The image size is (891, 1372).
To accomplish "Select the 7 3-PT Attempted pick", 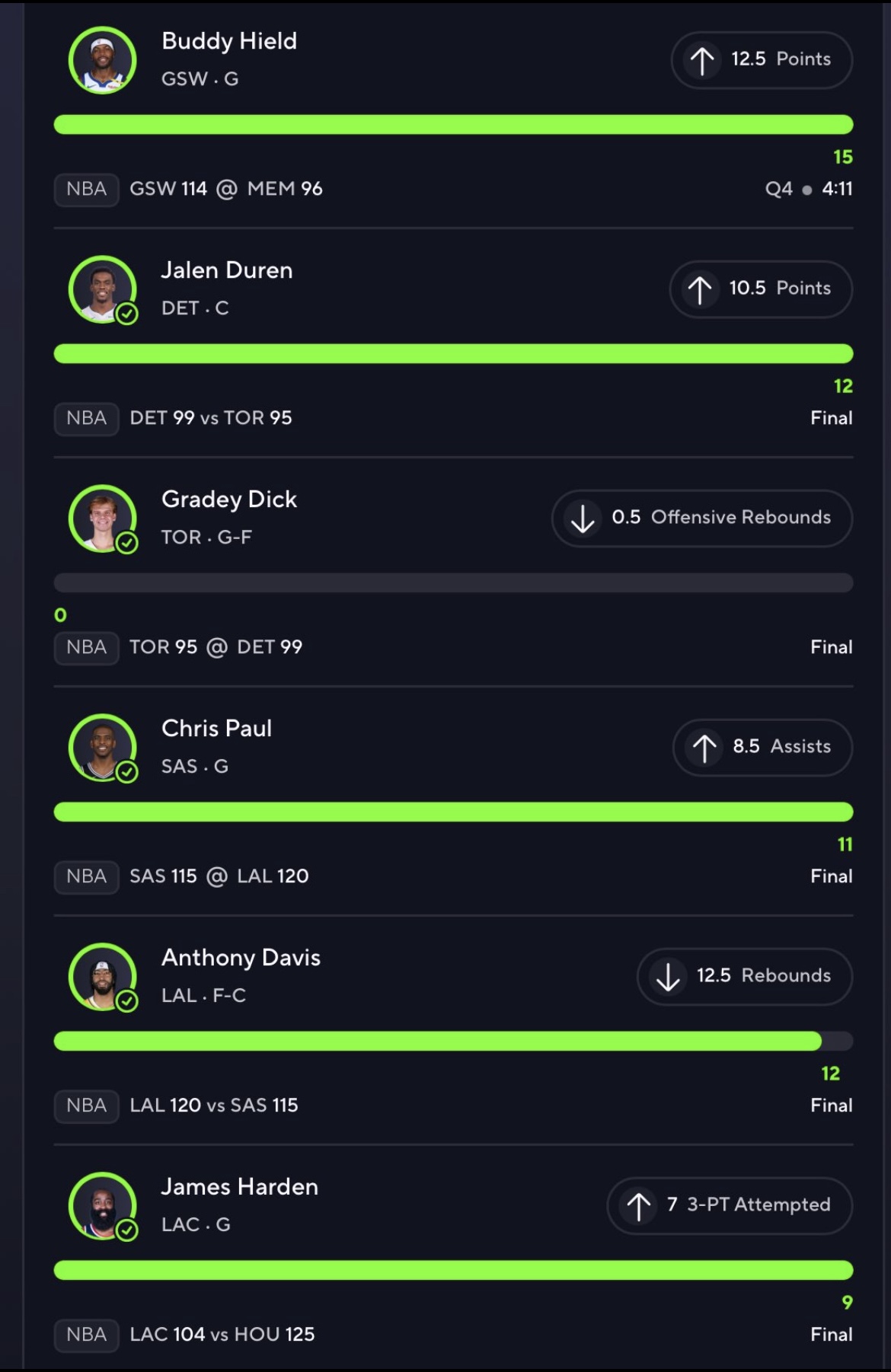I will pyautogui.click(x=730, y=1206).
